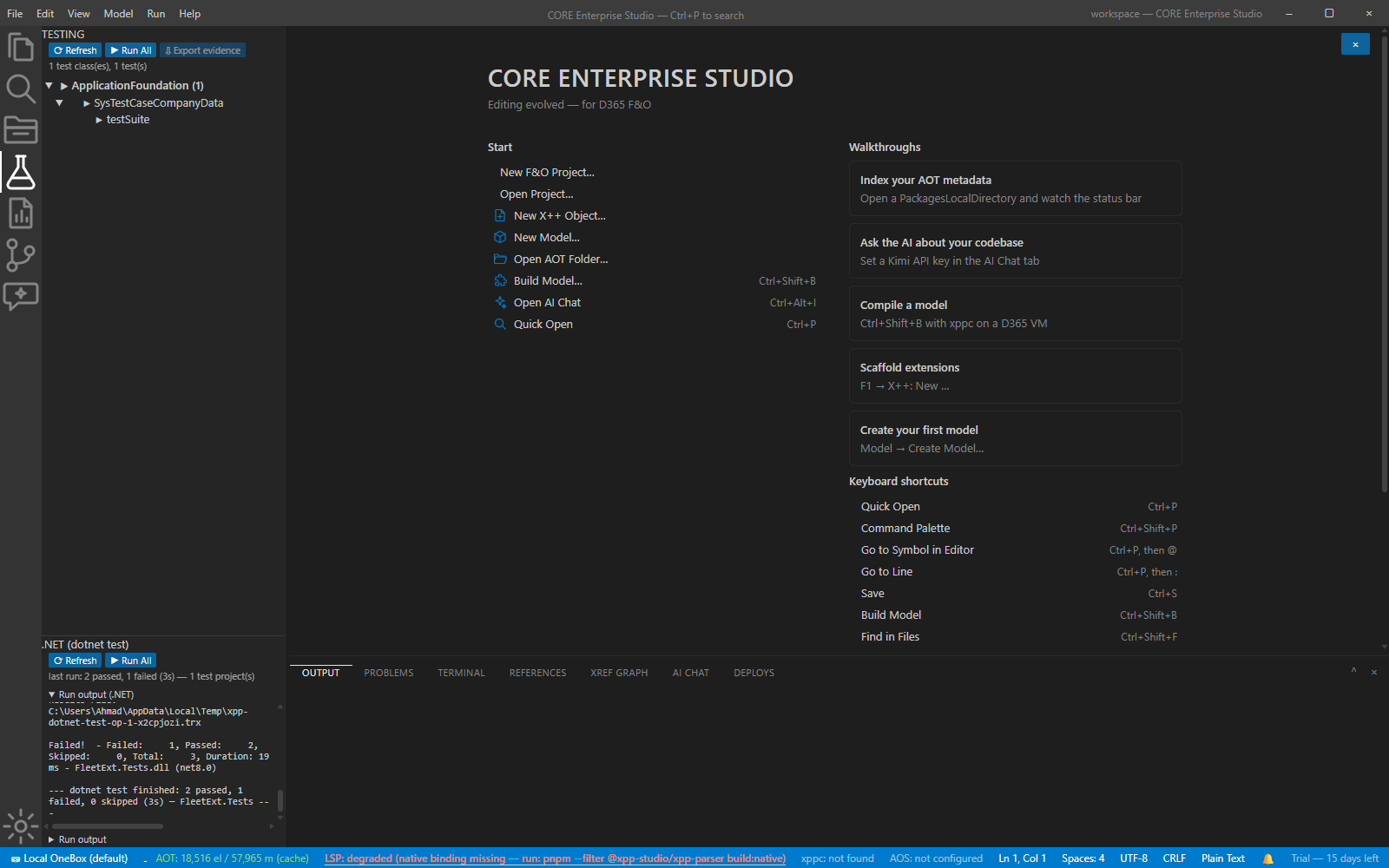Viewport: 1389px width, 868px height.
Task: Open the Index your AOT metadata walkthrough
Action: point(1015,188)
